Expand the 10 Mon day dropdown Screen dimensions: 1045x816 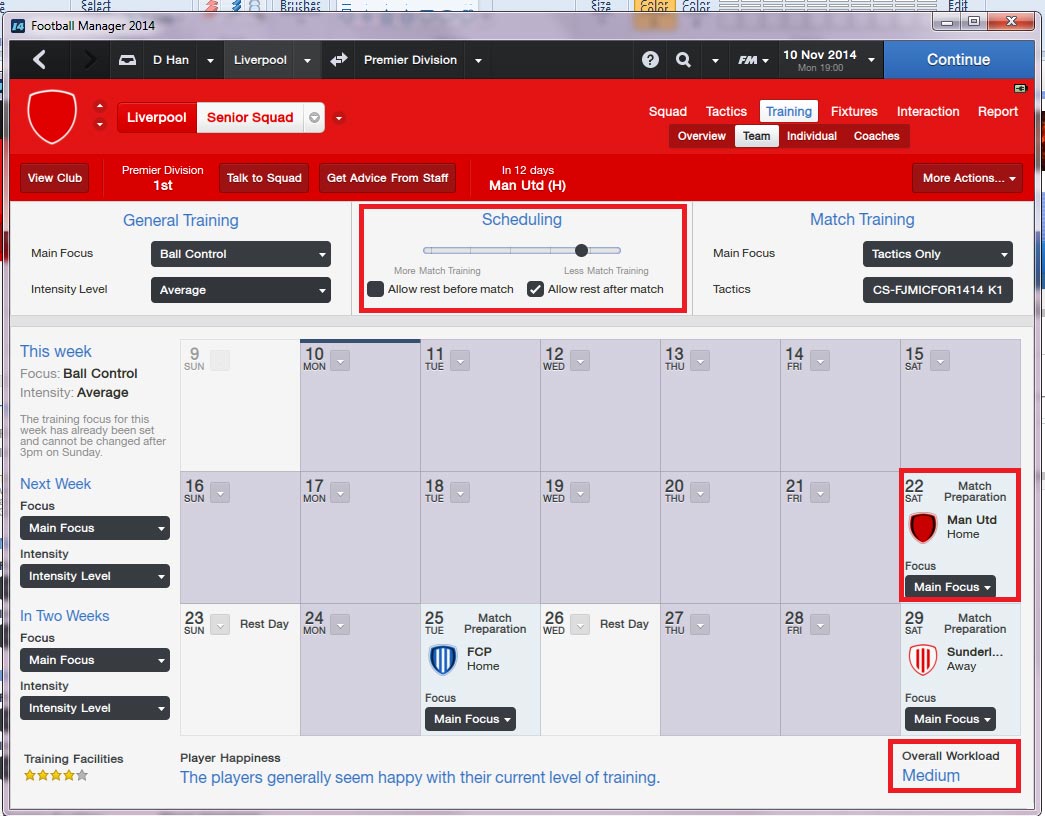[x=340, y=361]
